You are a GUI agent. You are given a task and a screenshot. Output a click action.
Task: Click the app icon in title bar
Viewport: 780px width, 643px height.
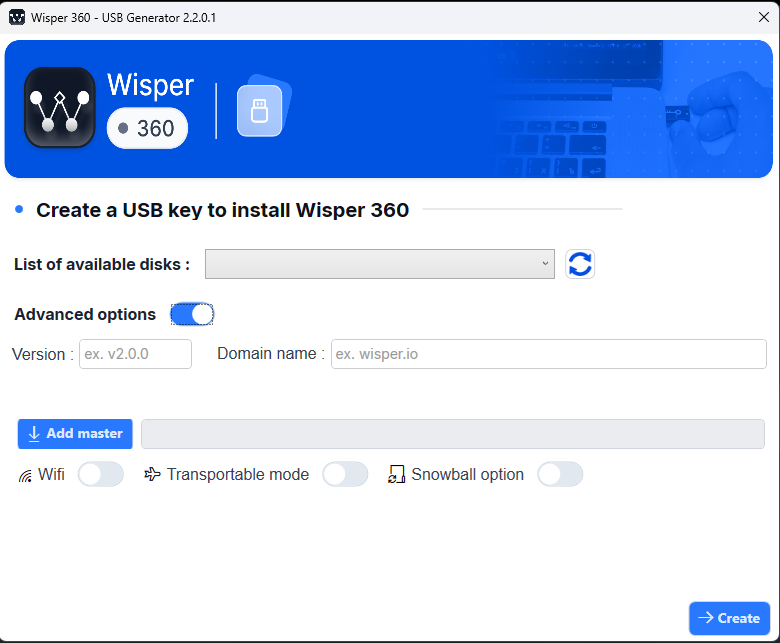coord(17,17)
